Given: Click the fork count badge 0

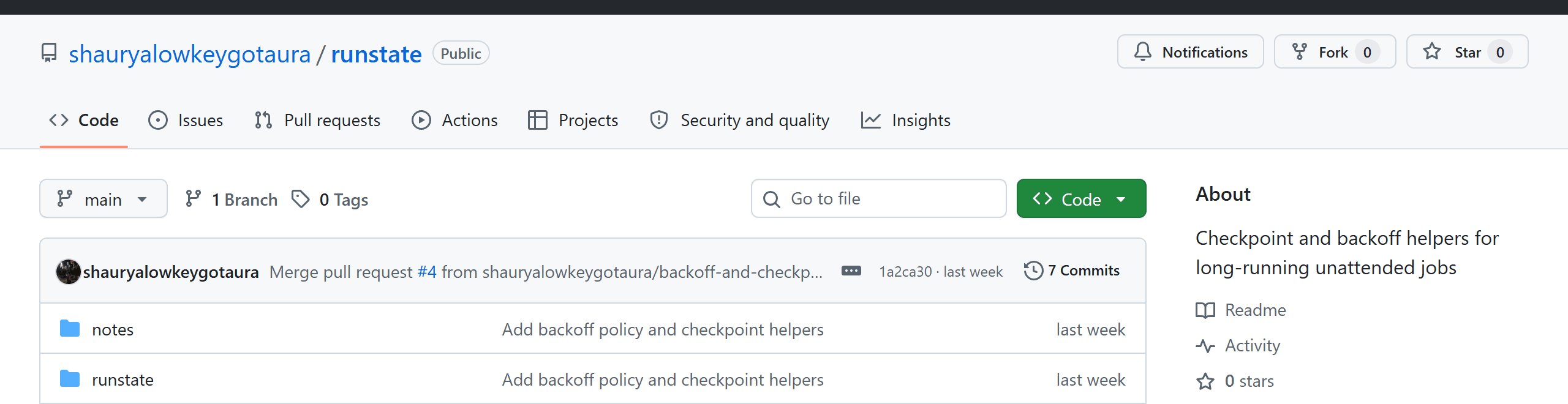Looking at the screenshot, I should (x=1367, y=52).
